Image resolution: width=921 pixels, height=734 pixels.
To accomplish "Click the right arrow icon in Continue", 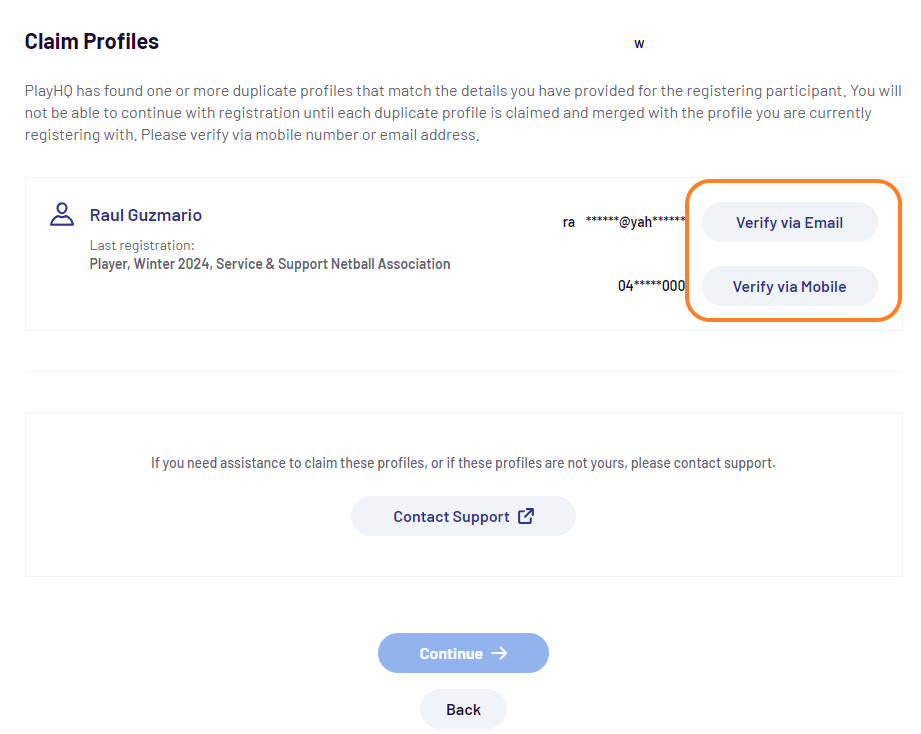I will [x=500, y=653].
